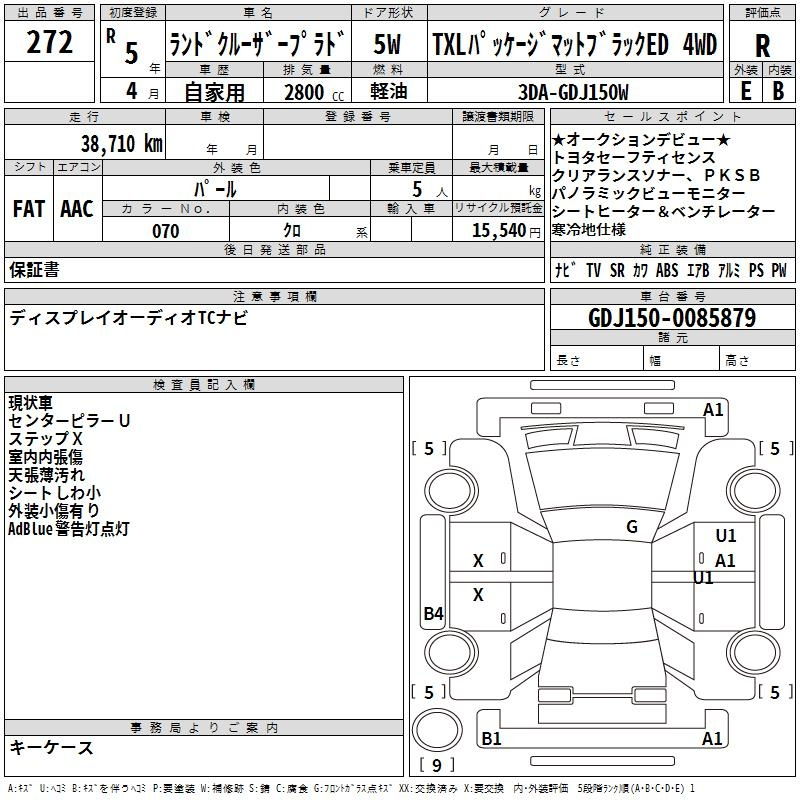Select note ディスプレイオーディオTCナビ
800x800 pixels.
(128, 318)
